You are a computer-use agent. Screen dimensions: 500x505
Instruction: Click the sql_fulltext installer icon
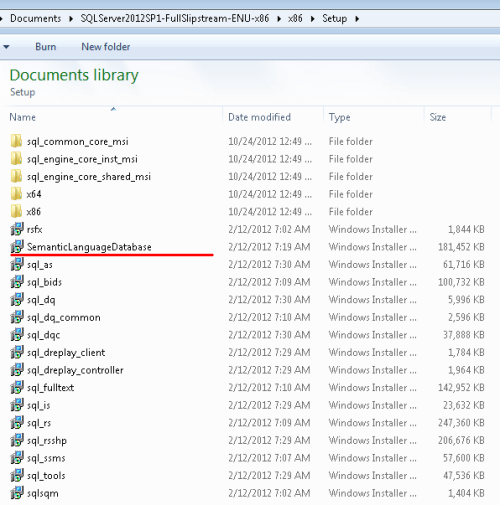(x=17, y=387)
